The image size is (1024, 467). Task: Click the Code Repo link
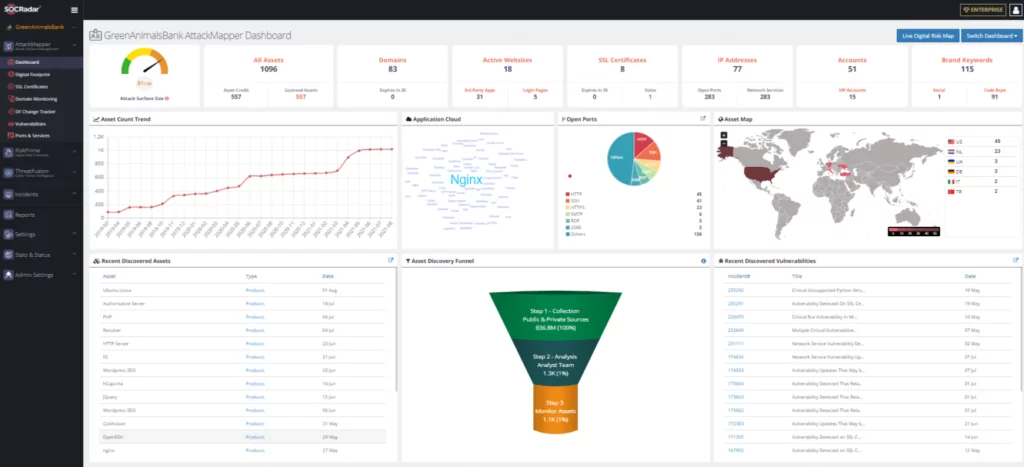tap(995, 89)
